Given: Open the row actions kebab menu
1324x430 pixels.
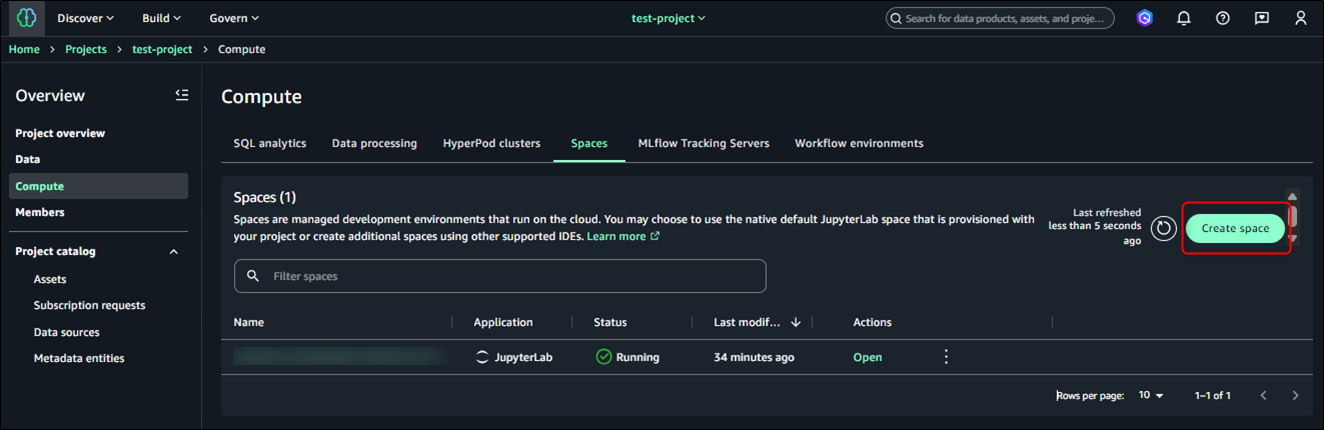Looking at the screenshot, I should (x=946, y=357).
